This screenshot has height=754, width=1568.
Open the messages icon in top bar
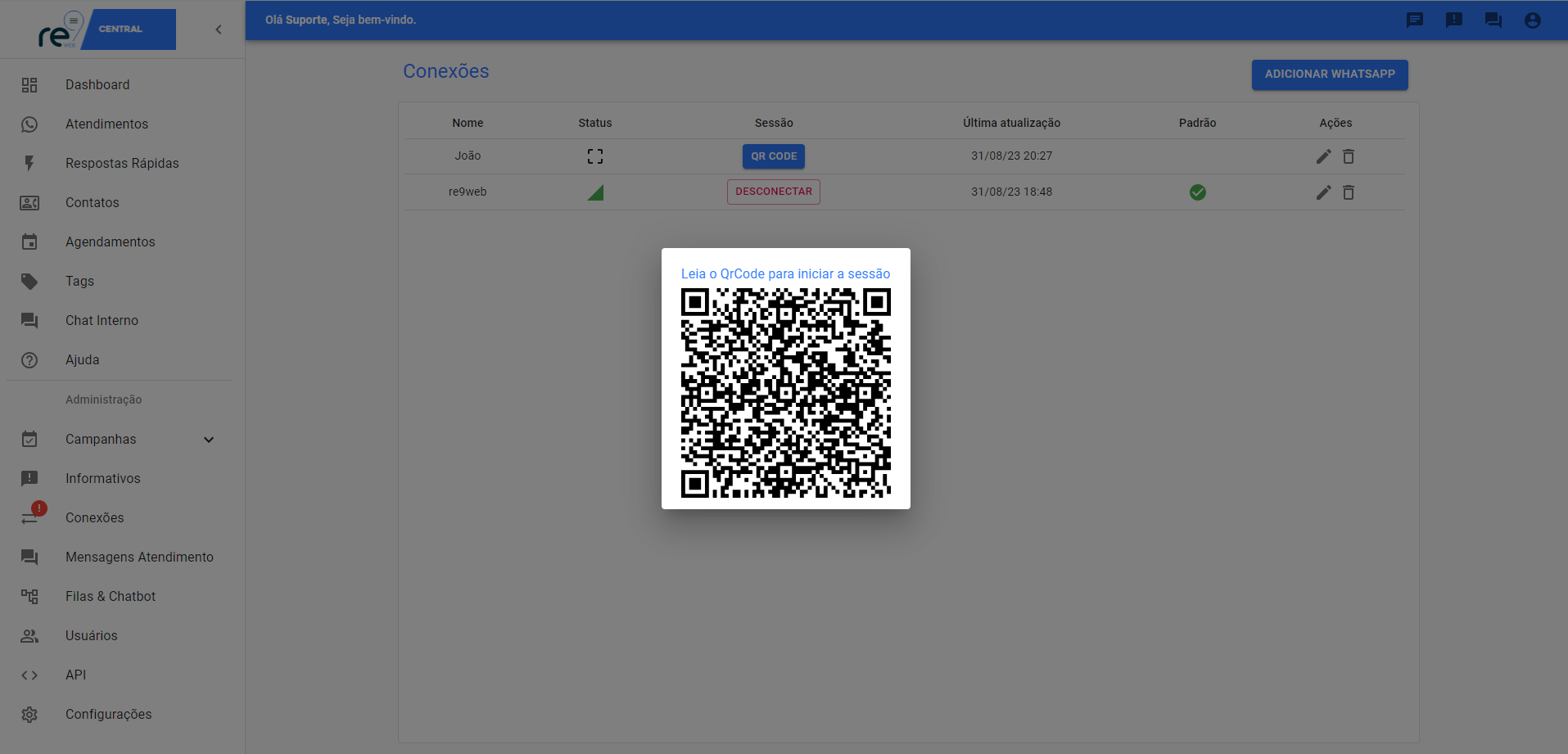click(x=1415, y=20)
